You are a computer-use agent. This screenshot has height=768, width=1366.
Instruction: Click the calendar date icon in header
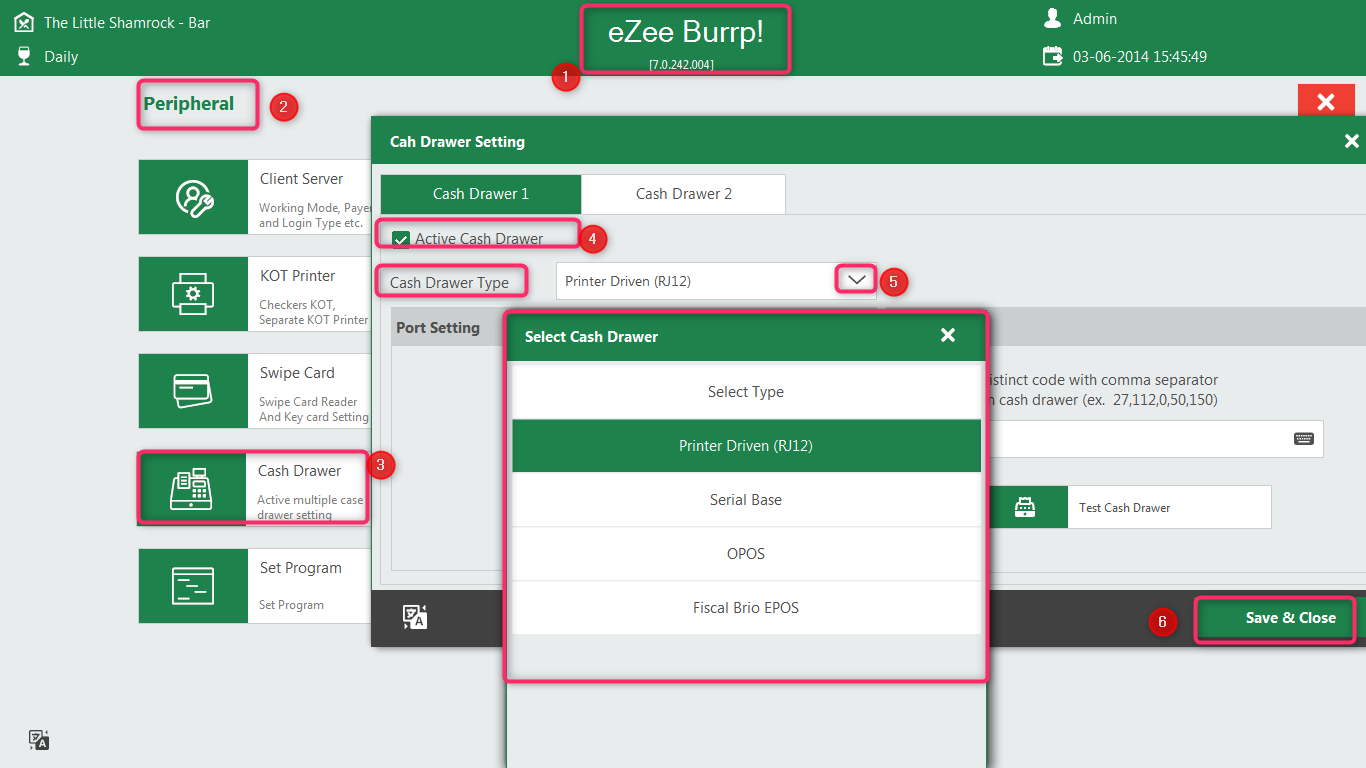coord(1052,56)
